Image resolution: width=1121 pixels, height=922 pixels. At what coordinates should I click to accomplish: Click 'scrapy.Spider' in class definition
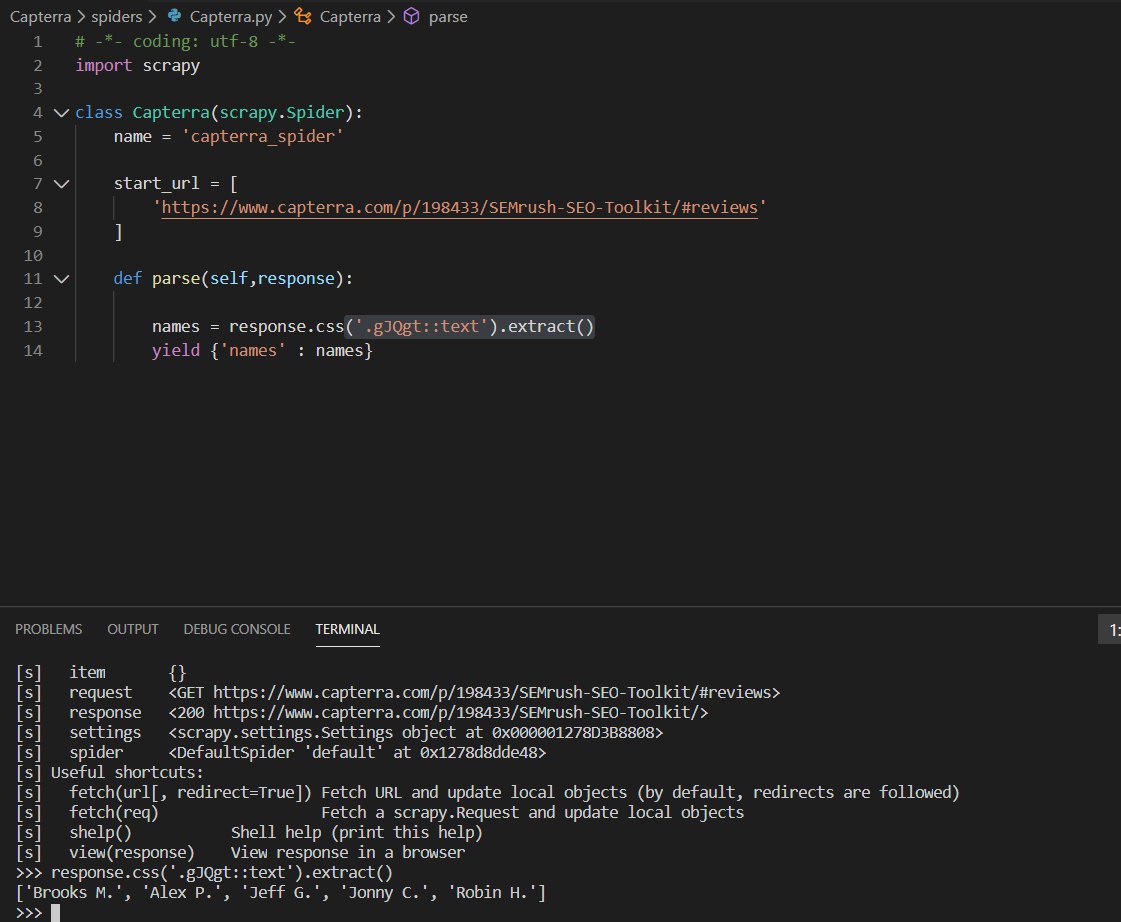tap(282, 112)
